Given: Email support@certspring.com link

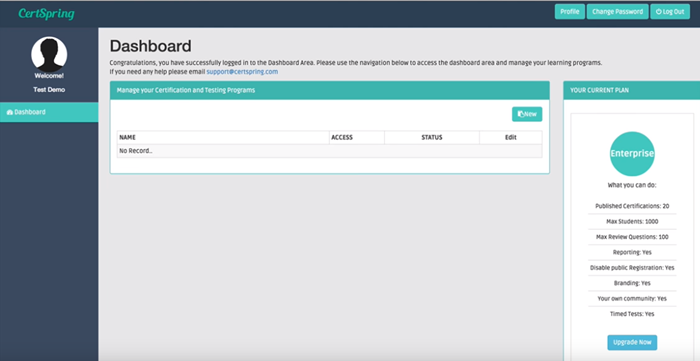Looking at the screenshot, I should (x=242, y=71).
